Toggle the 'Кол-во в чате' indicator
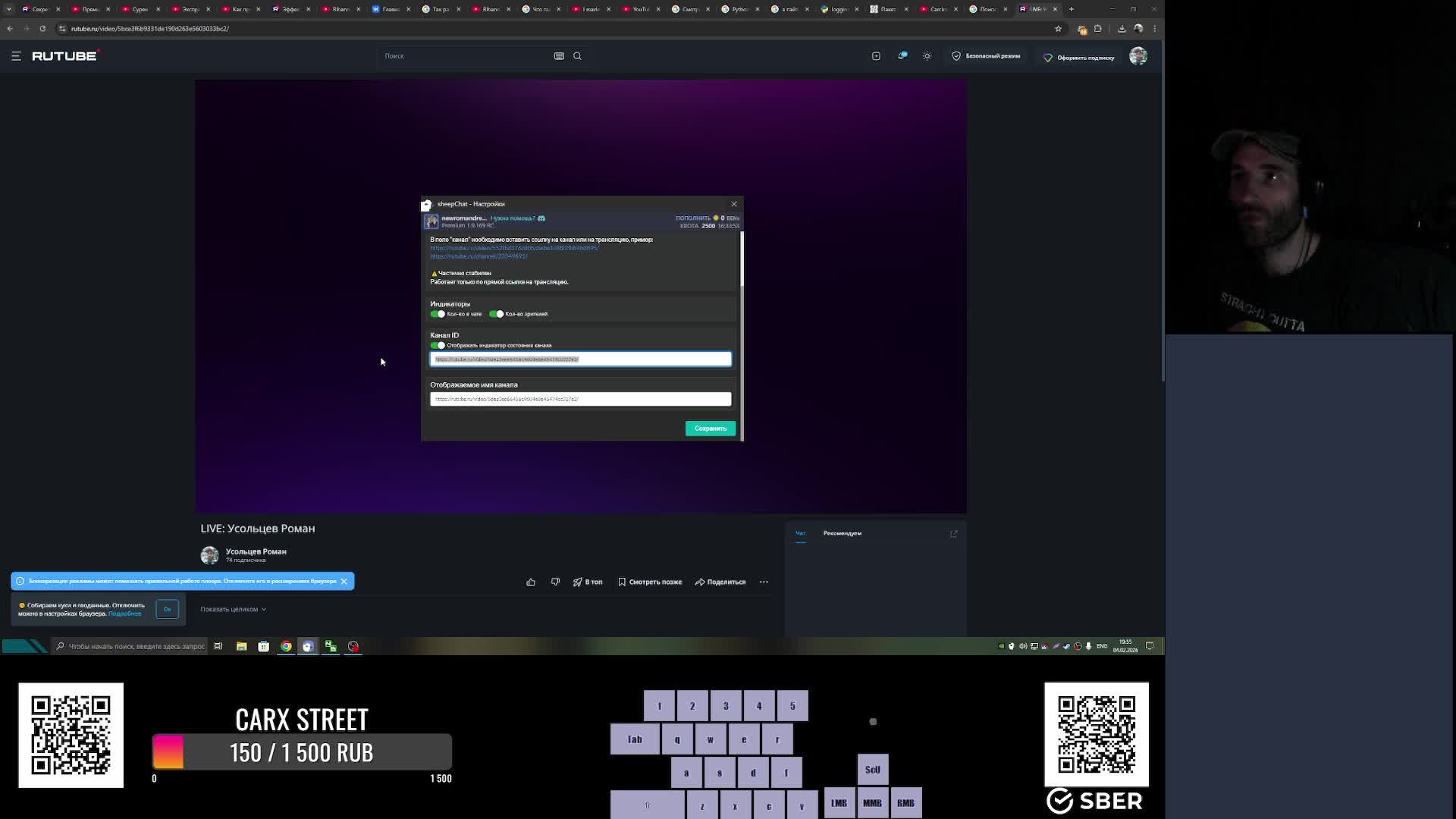1456x819 pixels. (x=438, y=314)
